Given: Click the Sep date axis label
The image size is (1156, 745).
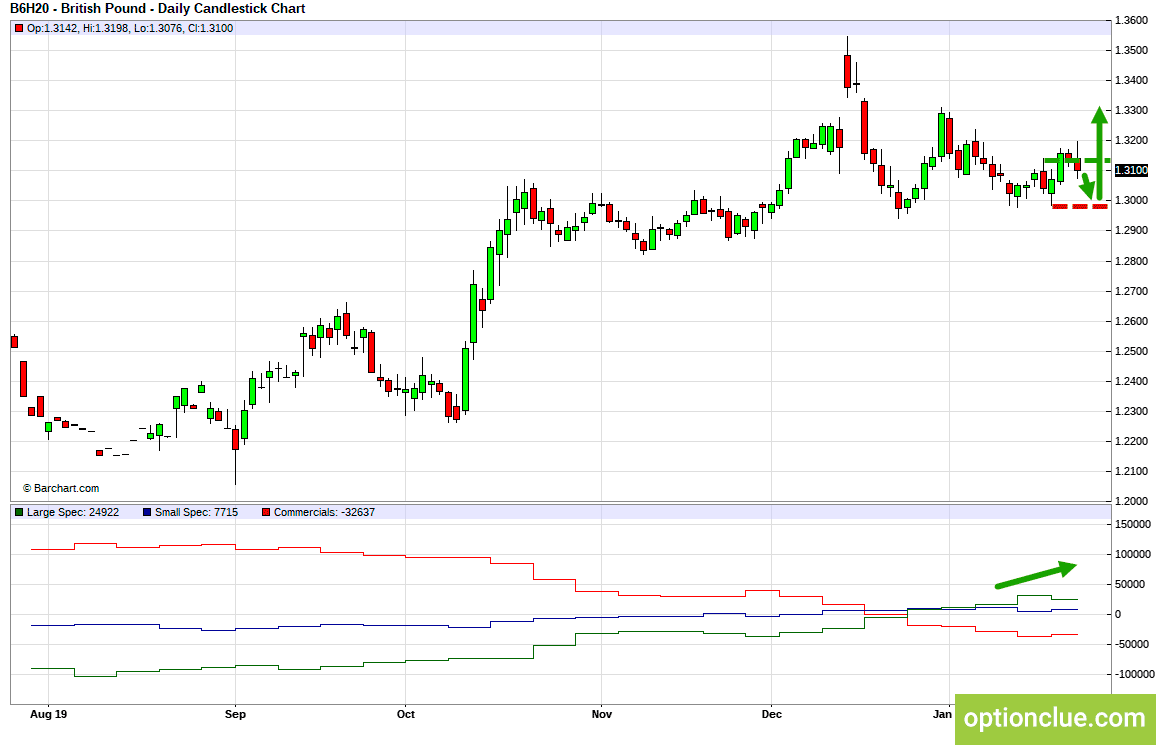Looking at the screenshot, I should point(235,714).
